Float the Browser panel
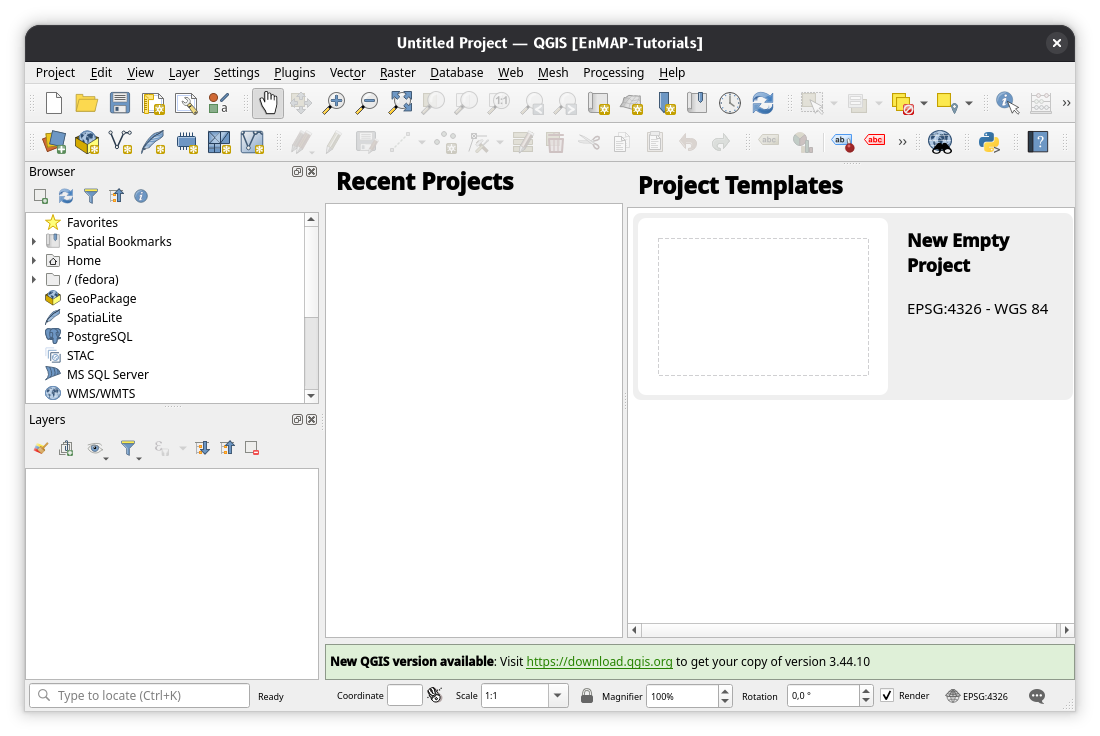 pyautogui.click(x=297, y=172)
